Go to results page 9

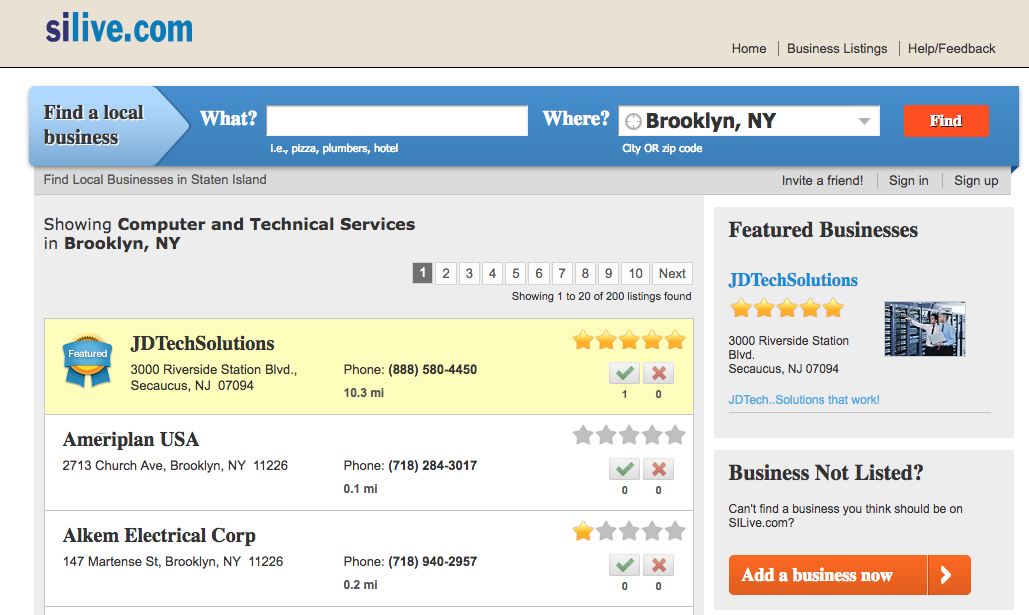[608, 273]
